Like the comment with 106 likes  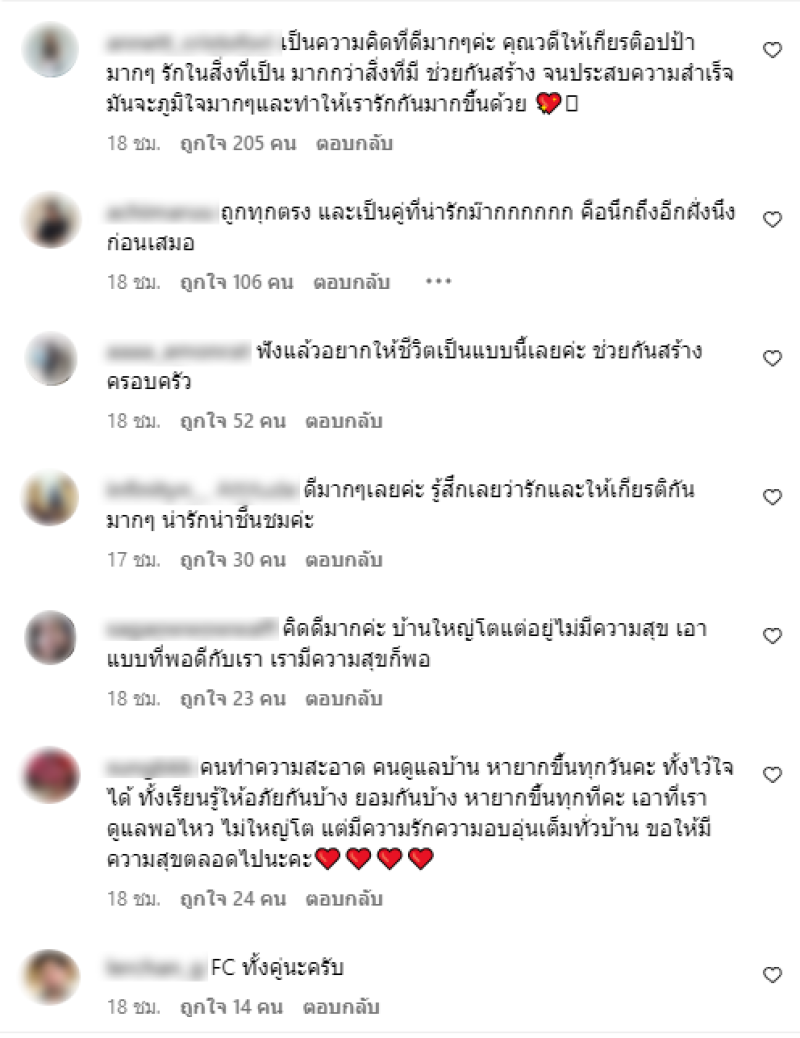pos(773,219)
